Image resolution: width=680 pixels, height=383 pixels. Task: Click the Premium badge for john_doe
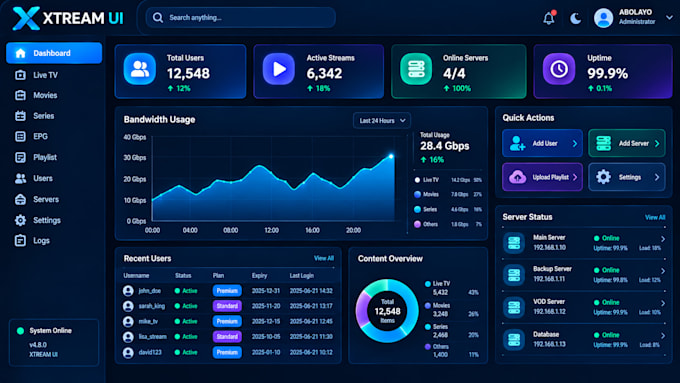tap(227, 291)
